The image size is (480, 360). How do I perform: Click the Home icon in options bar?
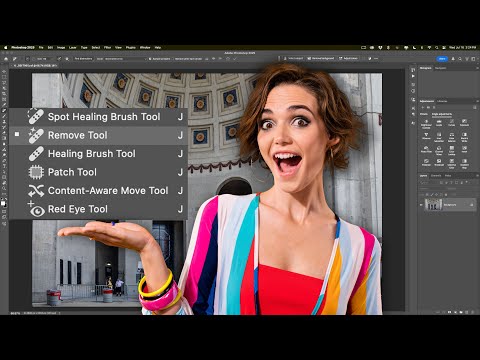pos(6,59)
